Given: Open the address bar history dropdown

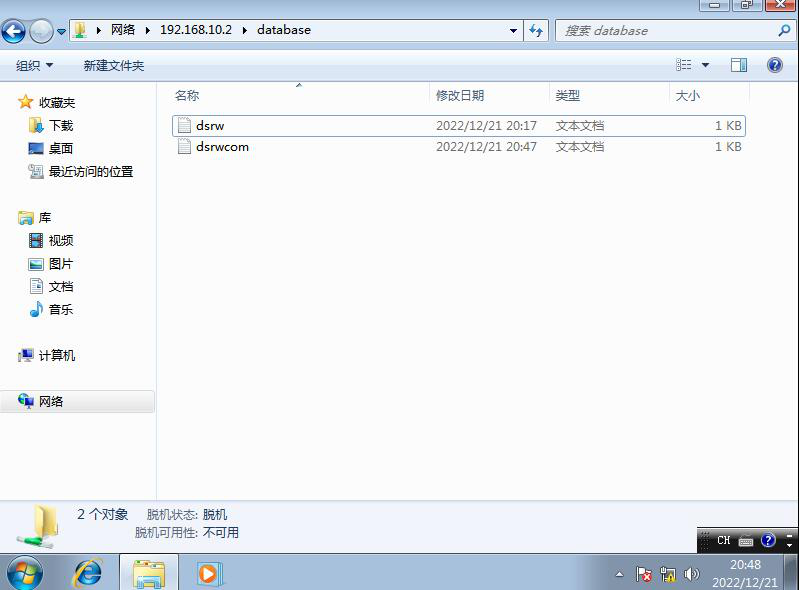Looking at the screenshot, I should tap(513, 31).
